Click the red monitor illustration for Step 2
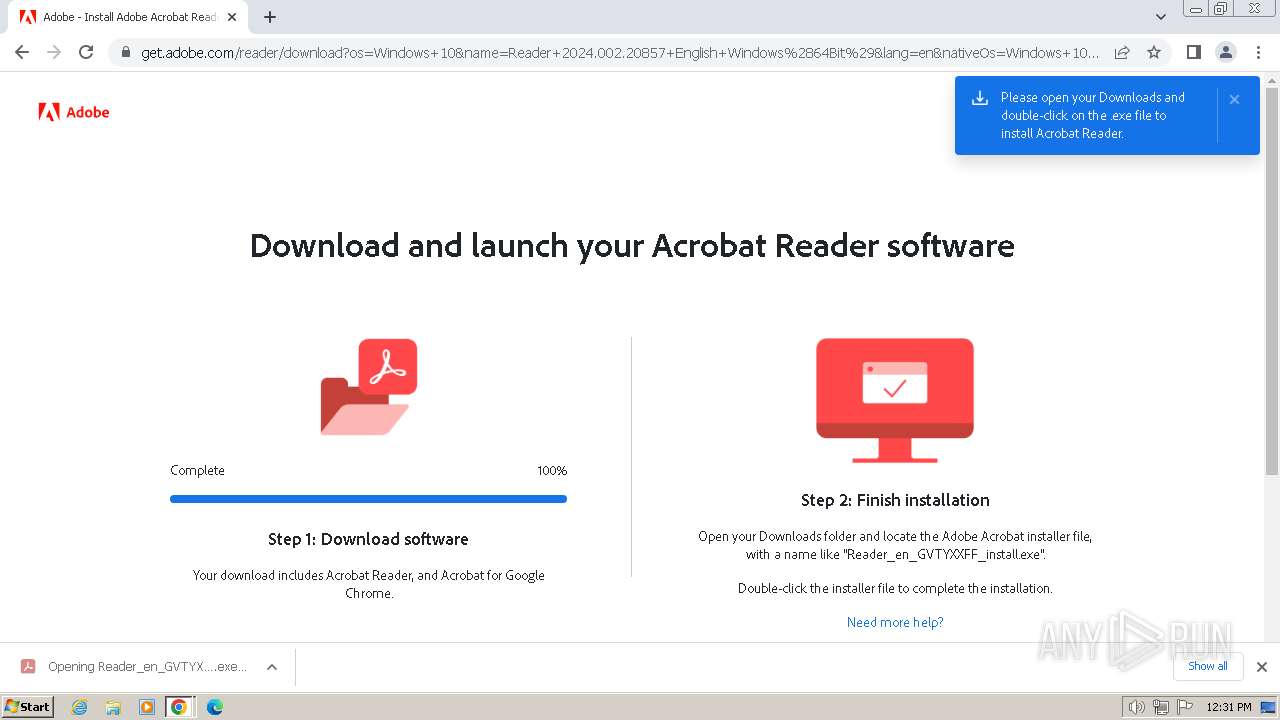1280x720 pixels. click(x=895, y=400)
